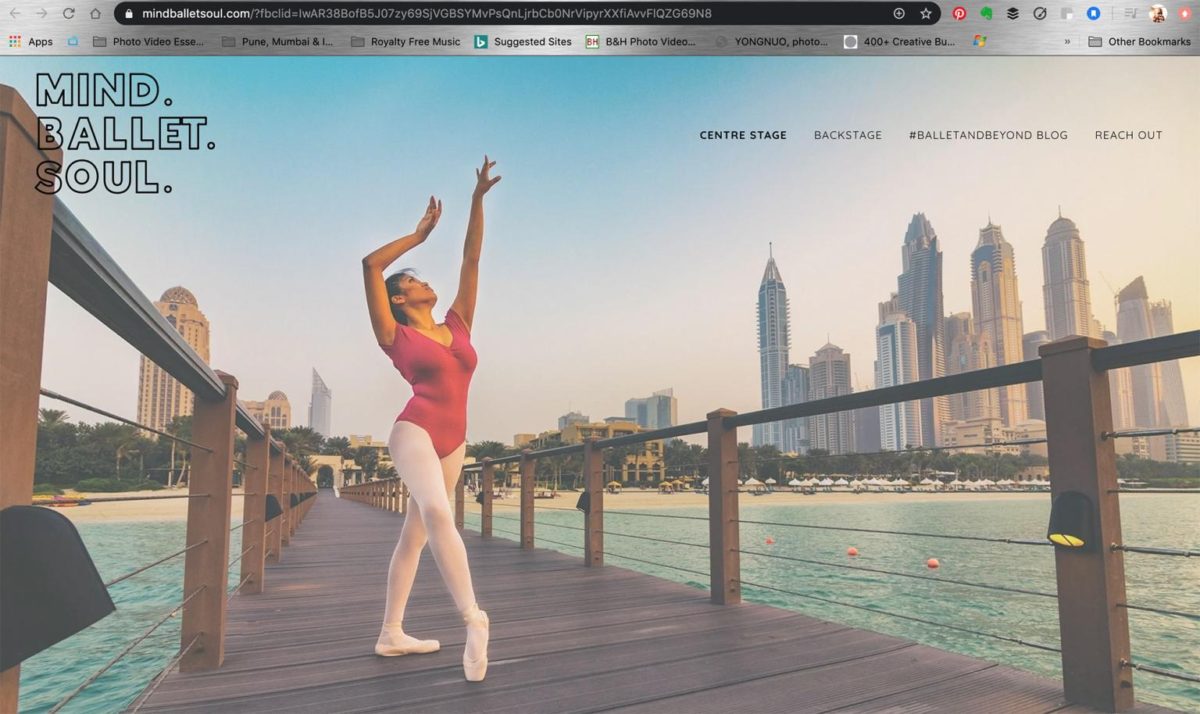
Task: Click the Windows-logo bookmark icon
Action: [980, 41]
